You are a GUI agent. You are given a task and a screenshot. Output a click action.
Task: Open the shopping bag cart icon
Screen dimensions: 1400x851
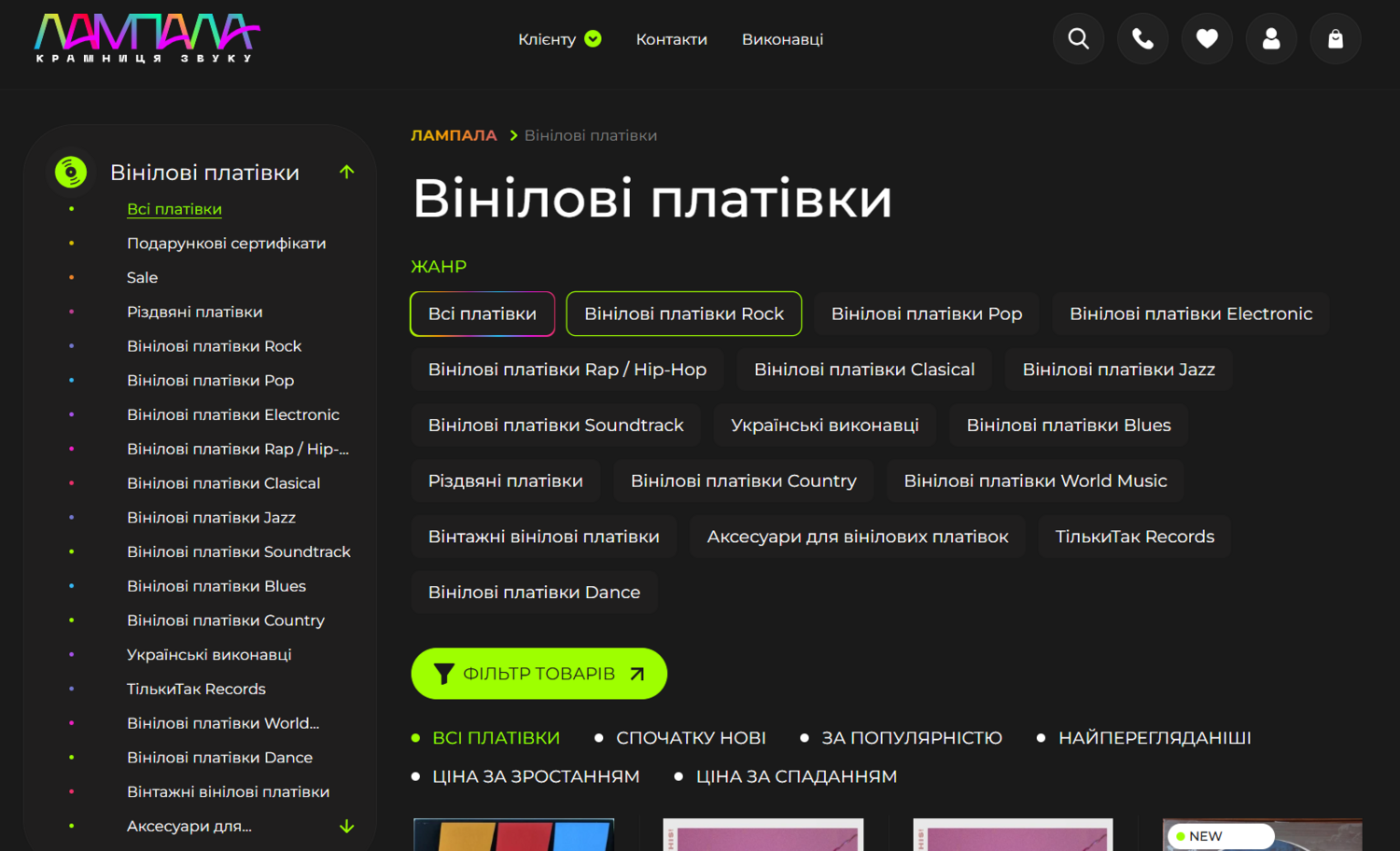point(1336,39)
